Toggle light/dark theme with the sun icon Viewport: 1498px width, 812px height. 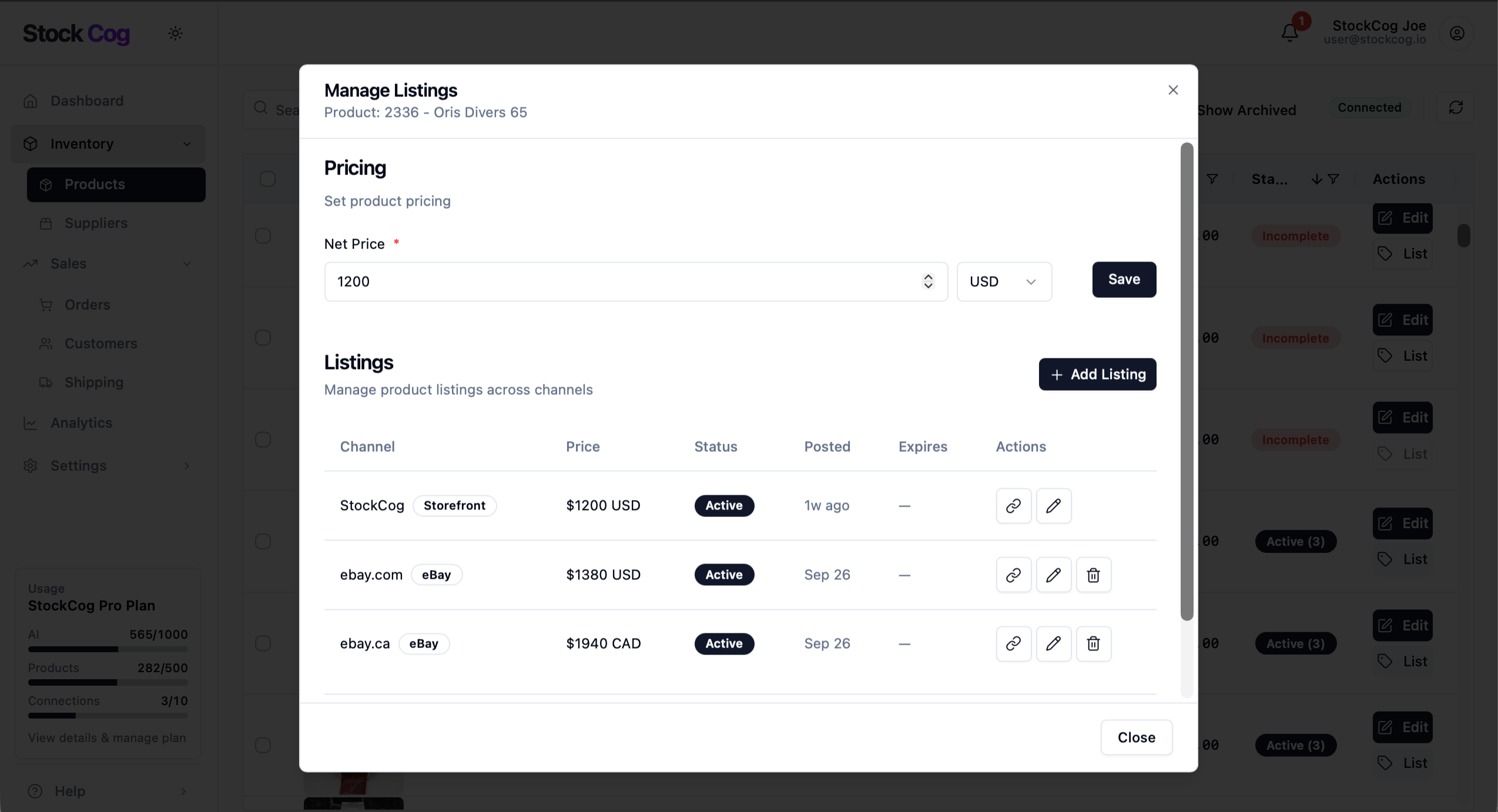pyautogui.click(x=175, y=33)
